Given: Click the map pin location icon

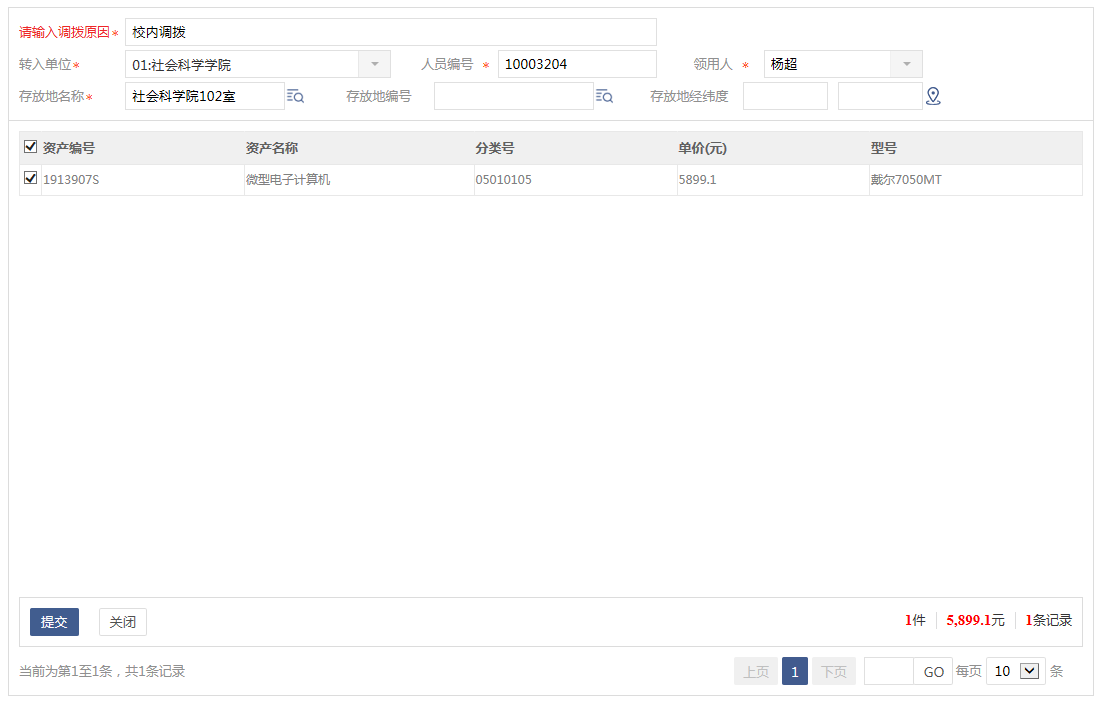Looking at the screenshot, I should click(933, 96).
